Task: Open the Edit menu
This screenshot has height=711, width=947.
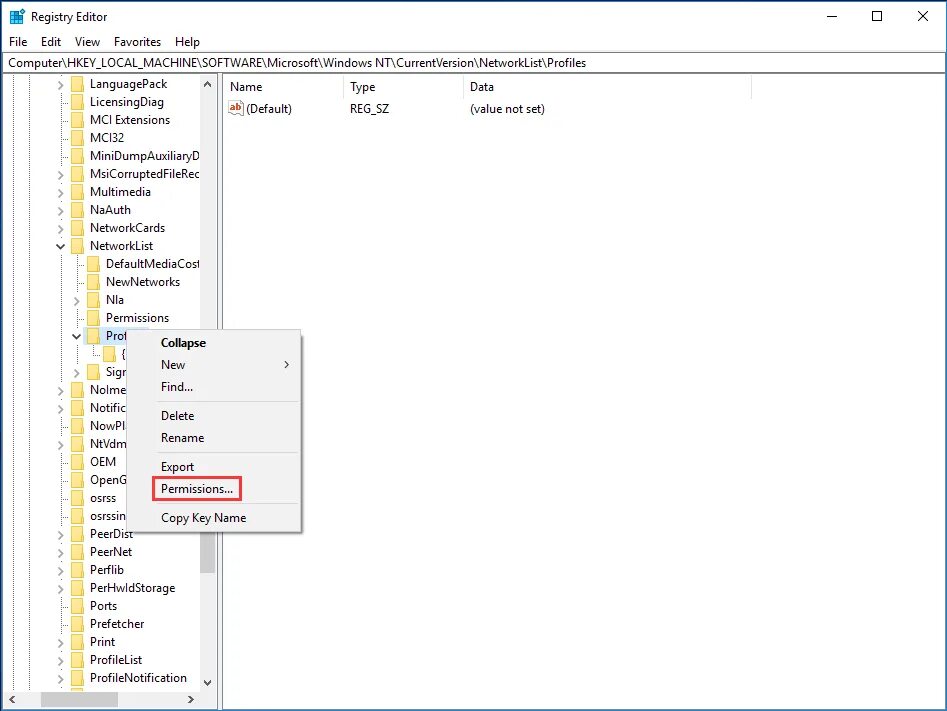Action: tap(51, 42)
